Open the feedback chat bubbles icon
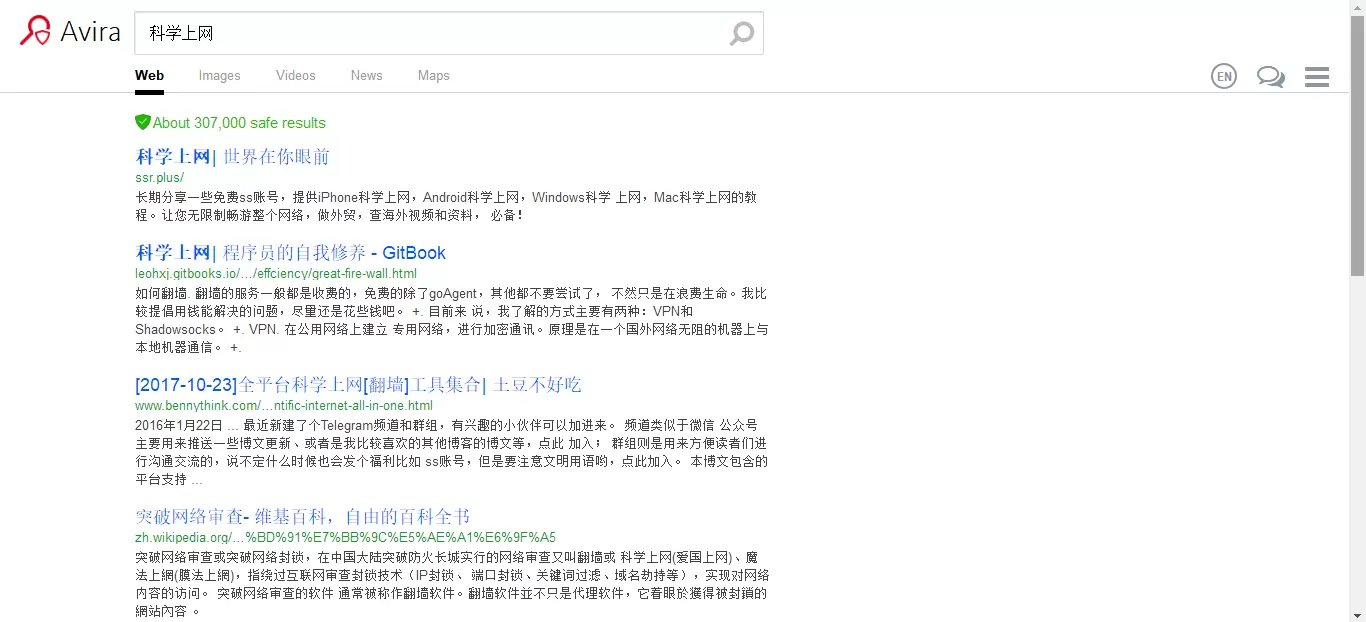The width and height of the screenshot is (1366, 622). point(1270,76)
